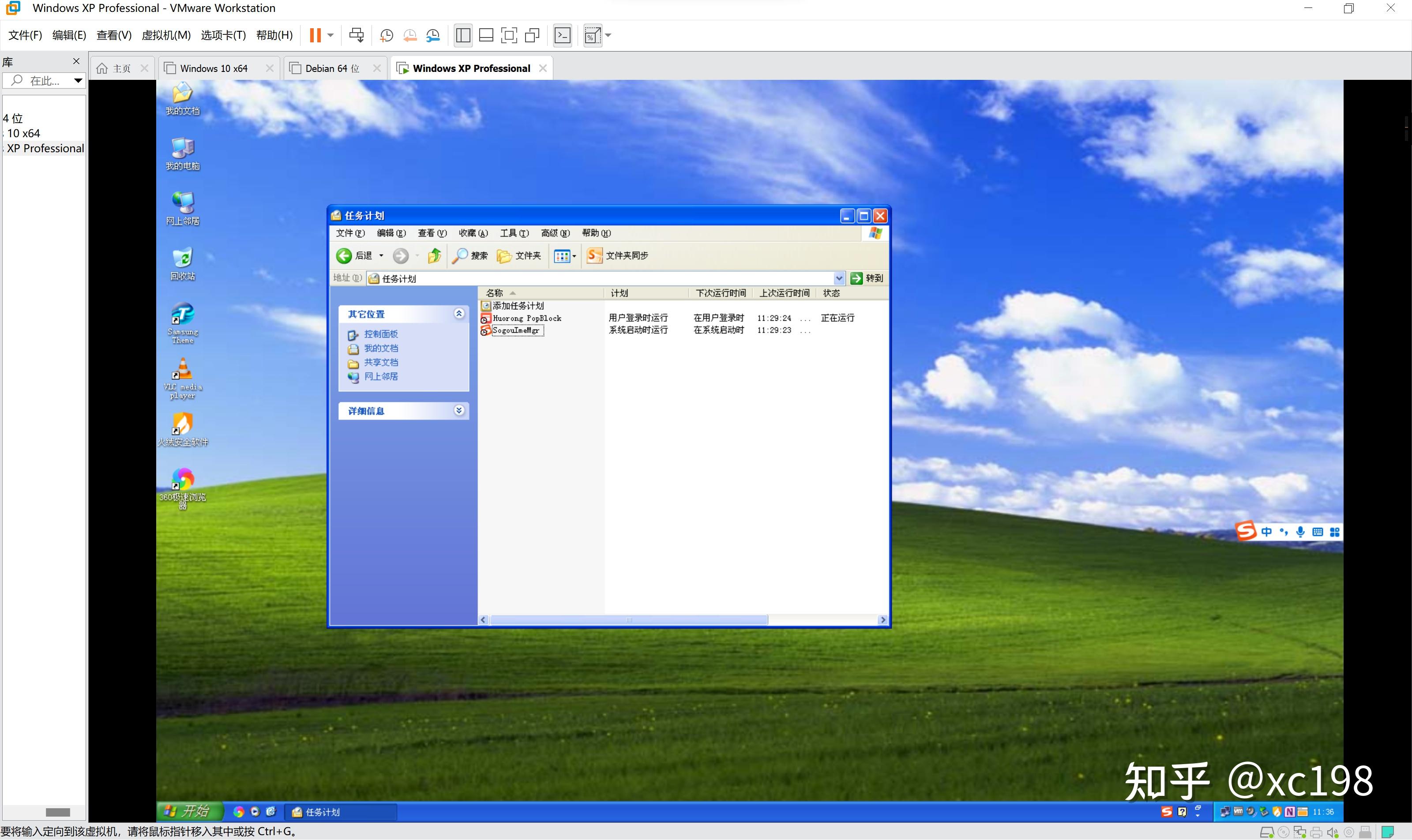The width and height of the screenshot is (1412, 840).
Task: Take a snapshot of this virtual machine
Action: (x=387, y=36)
